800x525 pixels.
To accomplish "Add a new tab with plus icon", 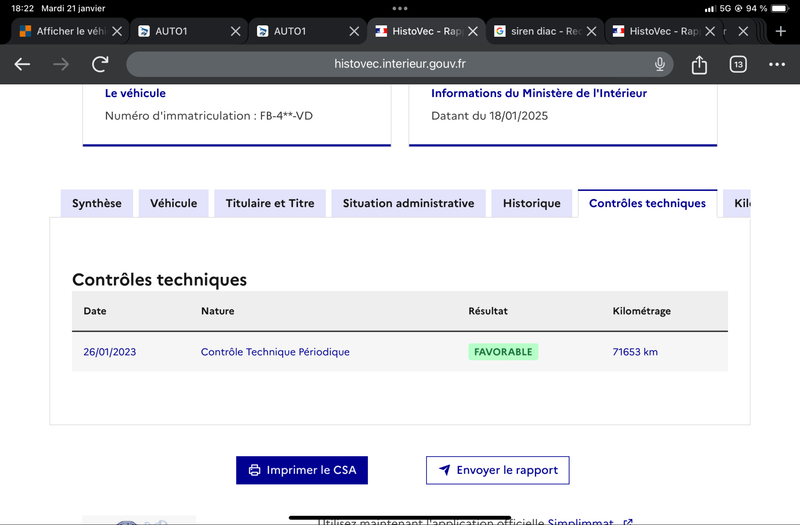I will [781, 31].
